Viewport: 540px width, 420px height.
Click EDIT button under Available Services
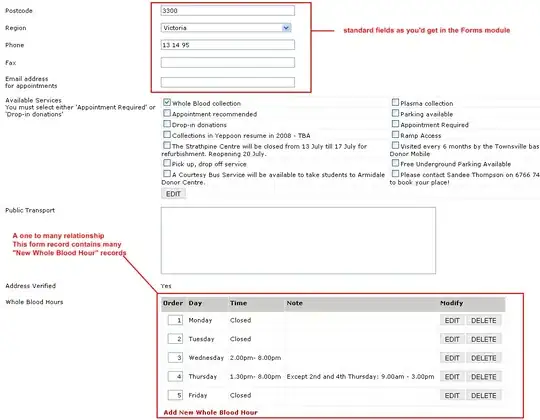(173, 194)
